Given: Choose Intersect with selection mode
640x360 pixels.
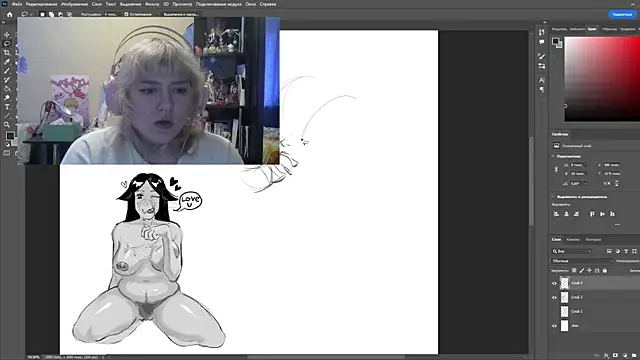Looking at the screenshot, I should pyautogui.click(x=69, y=14).
